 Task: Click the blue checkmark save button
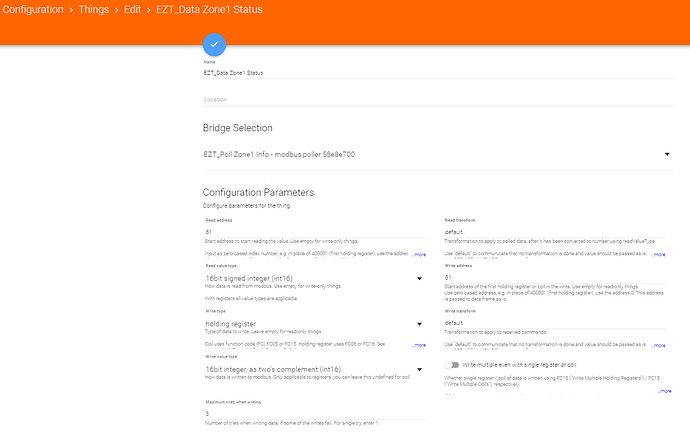215,45
